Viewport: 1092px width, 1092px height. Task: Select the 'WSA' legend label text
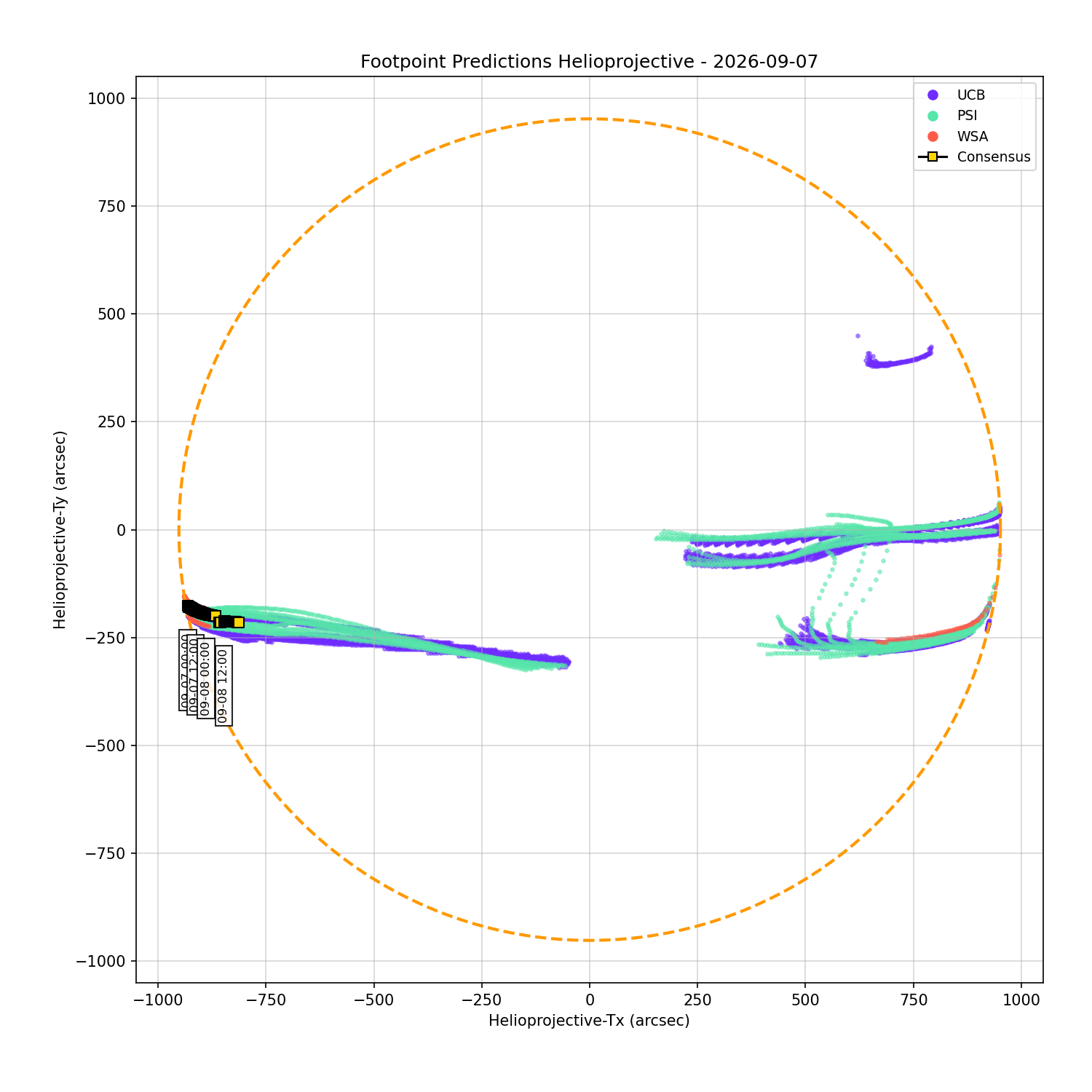point(973,137)
